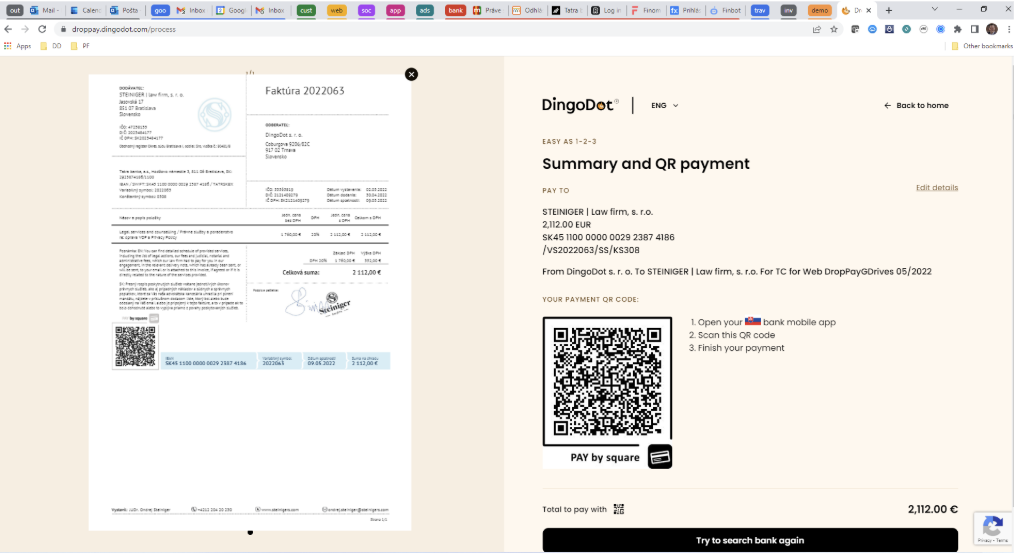Expand the 'soc' tab group
Screen dimensions: 1014x554
coord(366,10)
